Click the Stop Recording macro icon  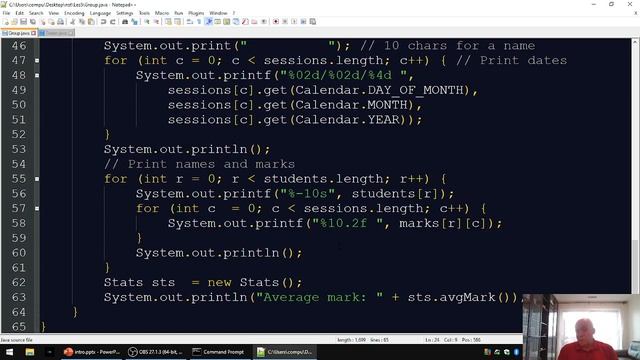point(285,22)
